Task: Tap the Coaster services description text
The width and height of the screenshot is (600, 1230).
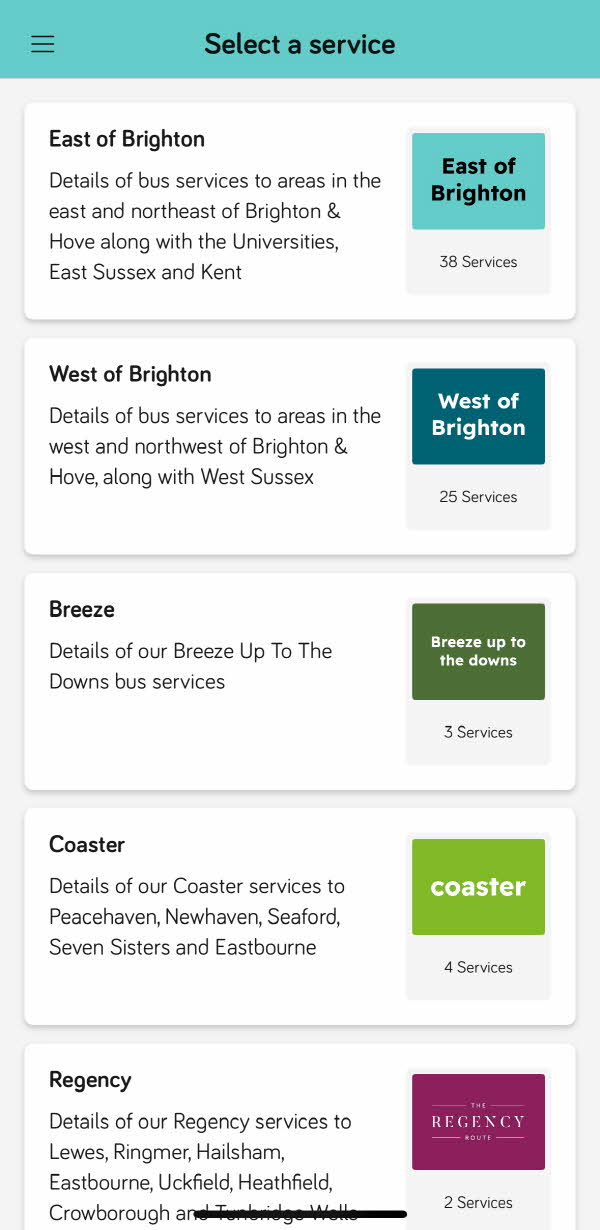Action: (197, 916)
